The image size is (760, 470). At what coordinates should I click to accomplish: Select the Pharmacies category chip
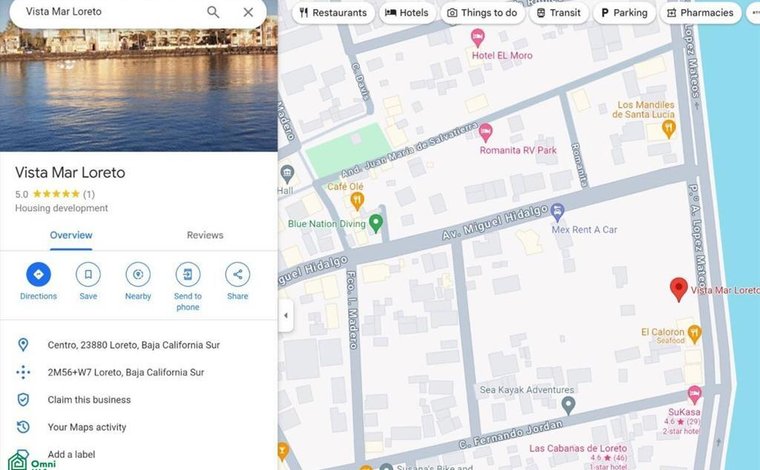[701, 13]
